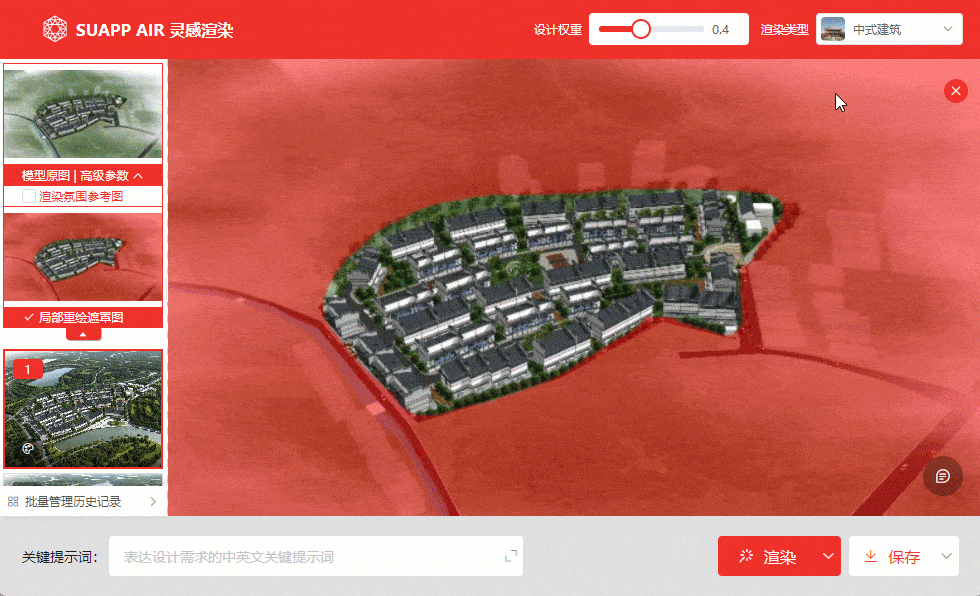This screenshot has height=596, width=980.
Task: Click the 0.4 design weight value
Action: pyautogui.click(x=720, y=29)
